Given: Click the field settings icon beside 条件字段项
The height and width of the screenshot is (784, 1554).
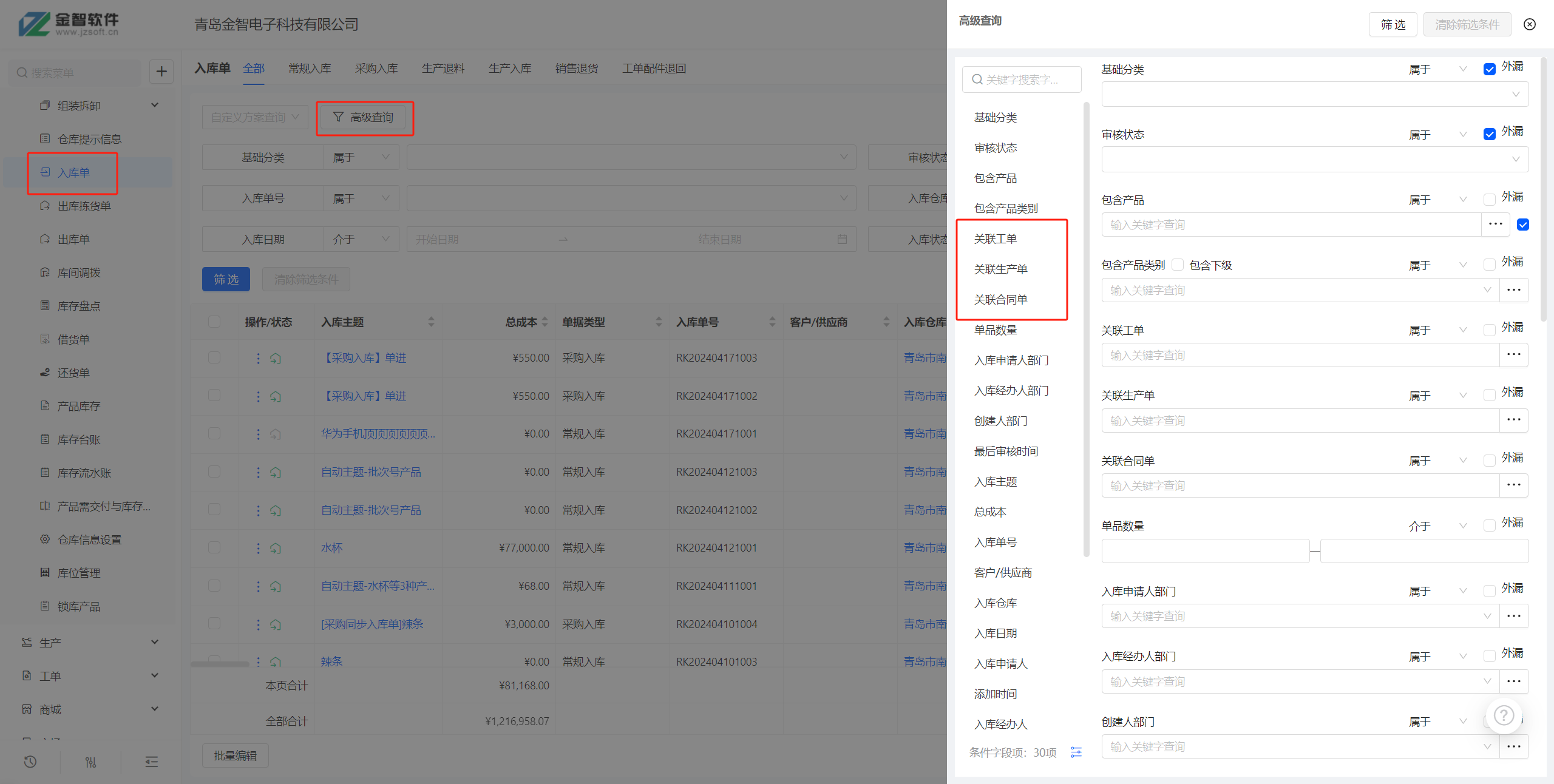Looking at the screenshot, I should click(1076, 752).
